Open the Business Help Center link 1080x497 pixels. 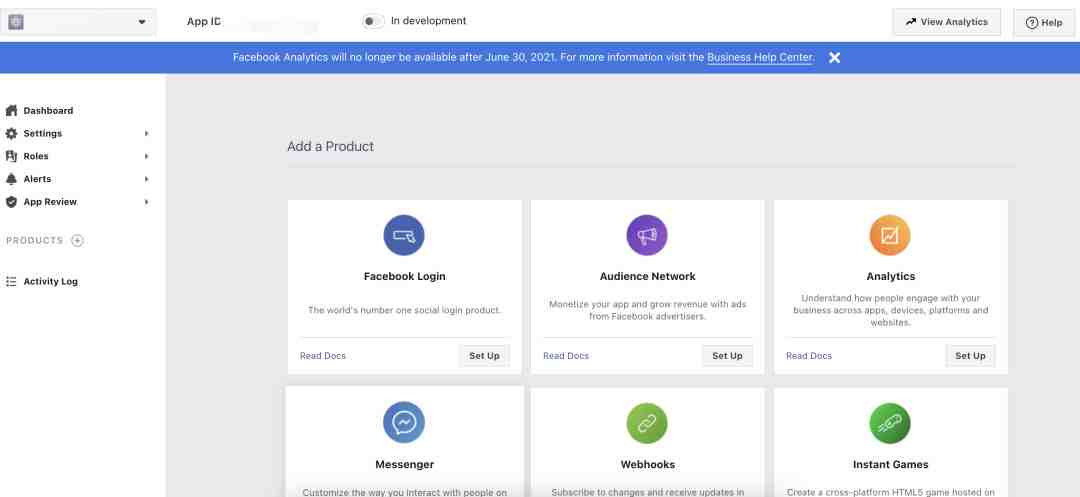pos(760,58)
